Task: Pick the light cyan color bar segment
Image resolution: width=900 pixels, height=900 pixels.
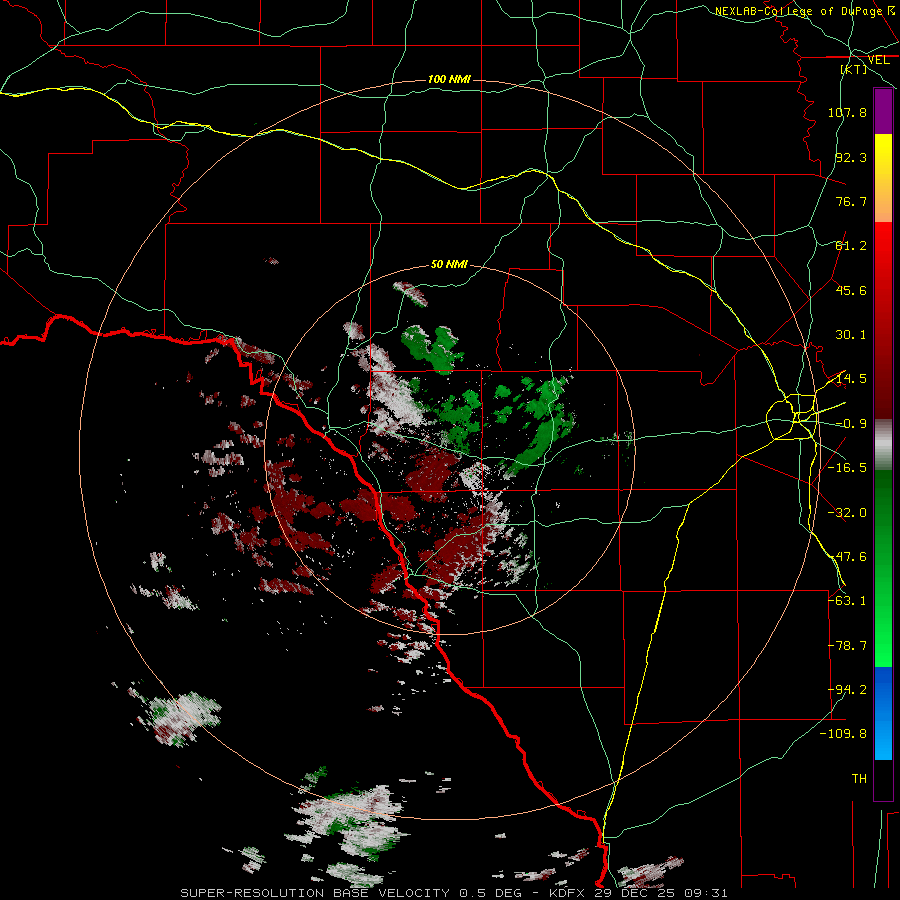Action: [x=883, y=738]
